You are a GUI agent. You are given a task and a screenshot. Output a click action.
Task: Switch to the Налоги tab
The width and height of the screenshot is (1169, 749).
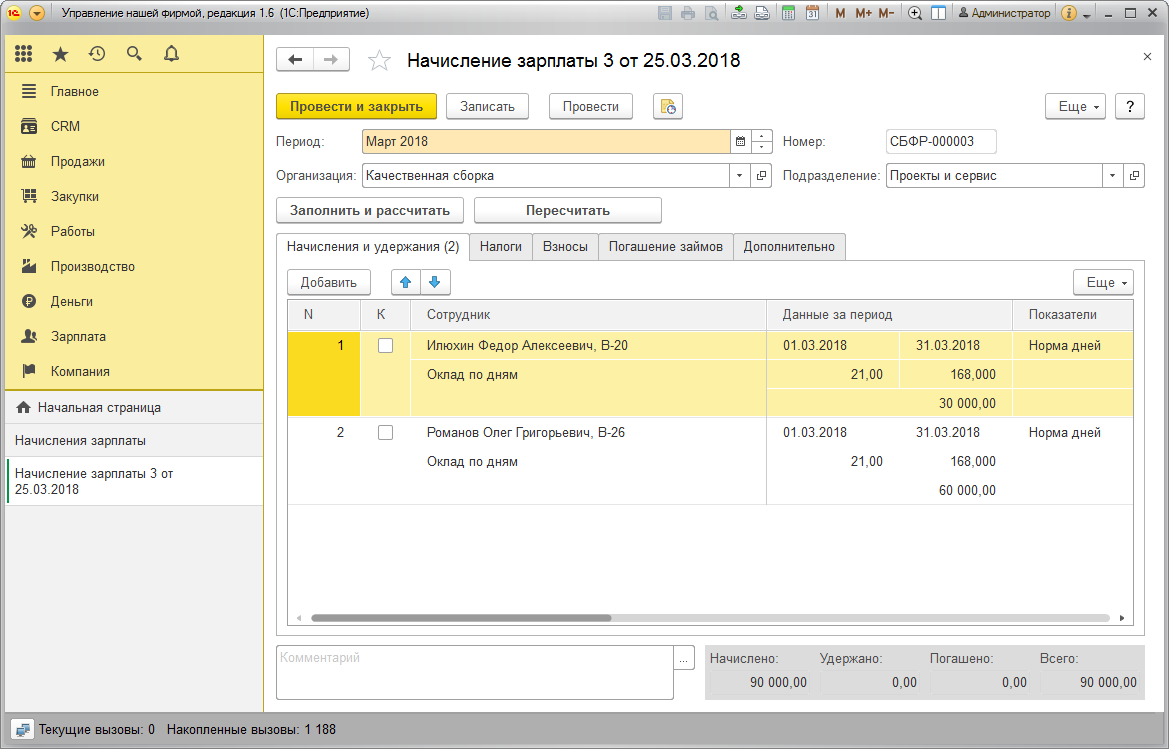(x=501, y=247)
